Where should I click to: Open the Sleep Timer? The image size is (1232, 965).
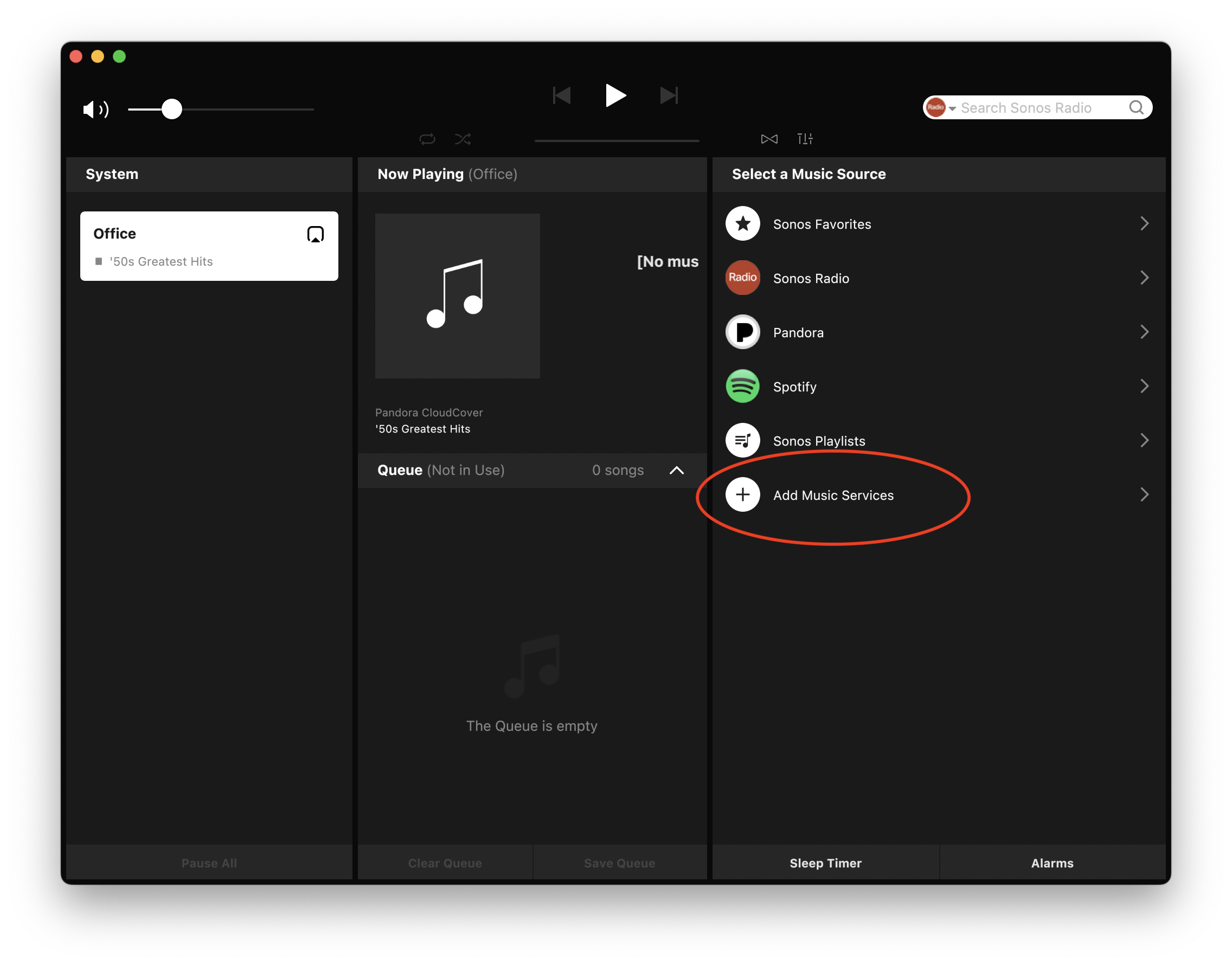coord(826,863)
